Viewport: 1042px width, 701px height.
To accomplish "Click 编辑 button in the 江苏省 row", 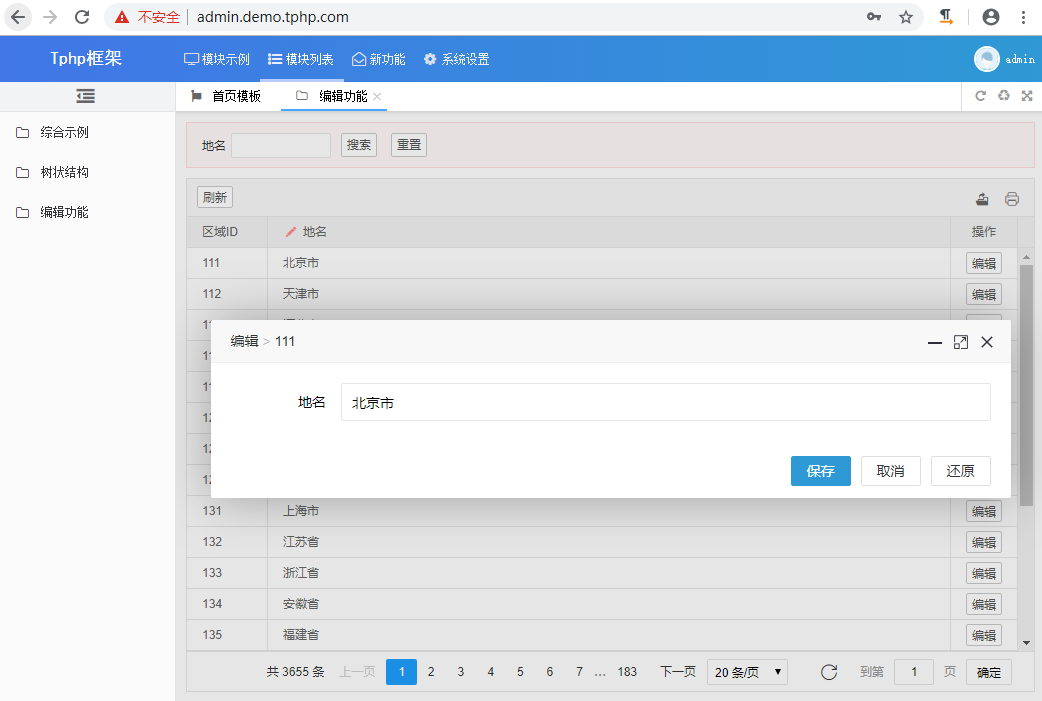I will pyautogui.click(x=984, y=542).
